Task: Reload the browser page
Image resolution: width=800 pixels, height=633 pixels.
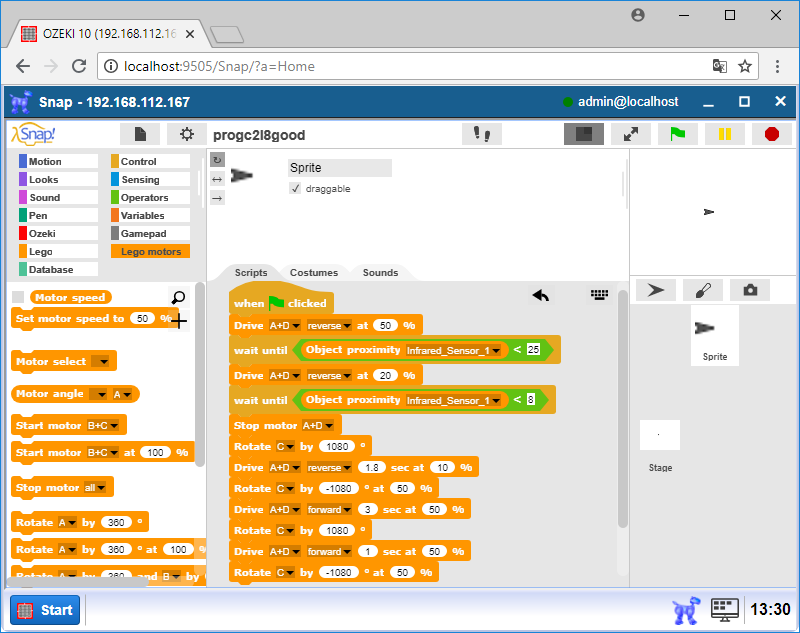Action: click(x=79, y=66)
